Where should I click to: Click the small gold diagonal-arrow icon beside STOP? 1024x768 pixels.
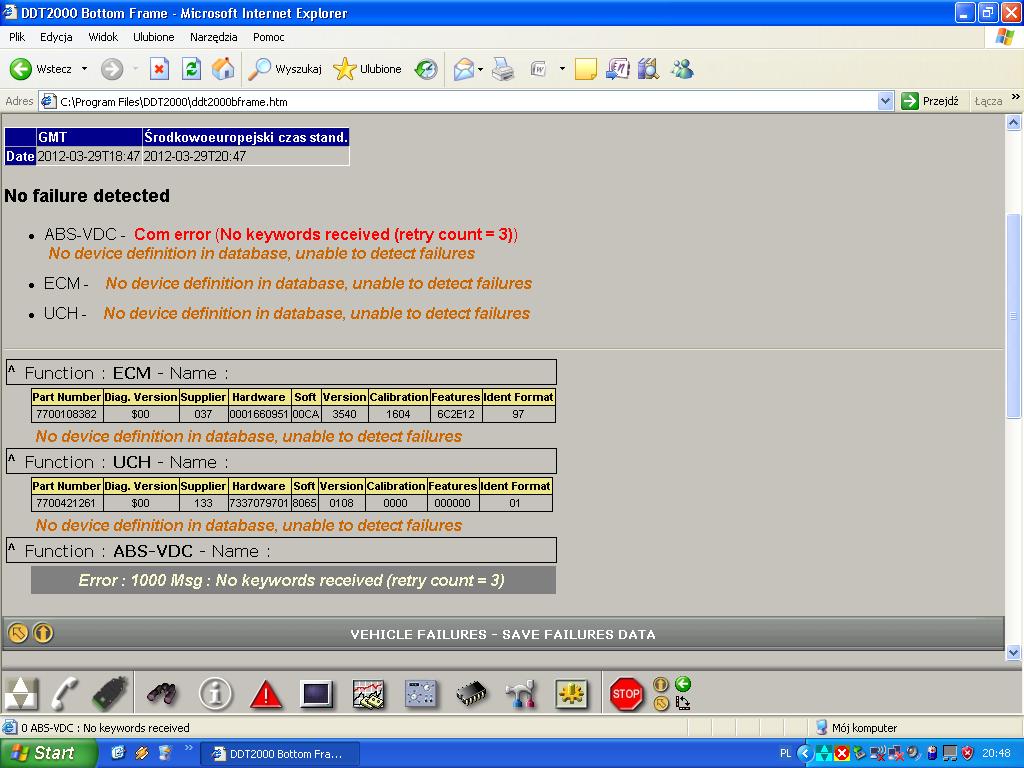(x=661, y=703)
